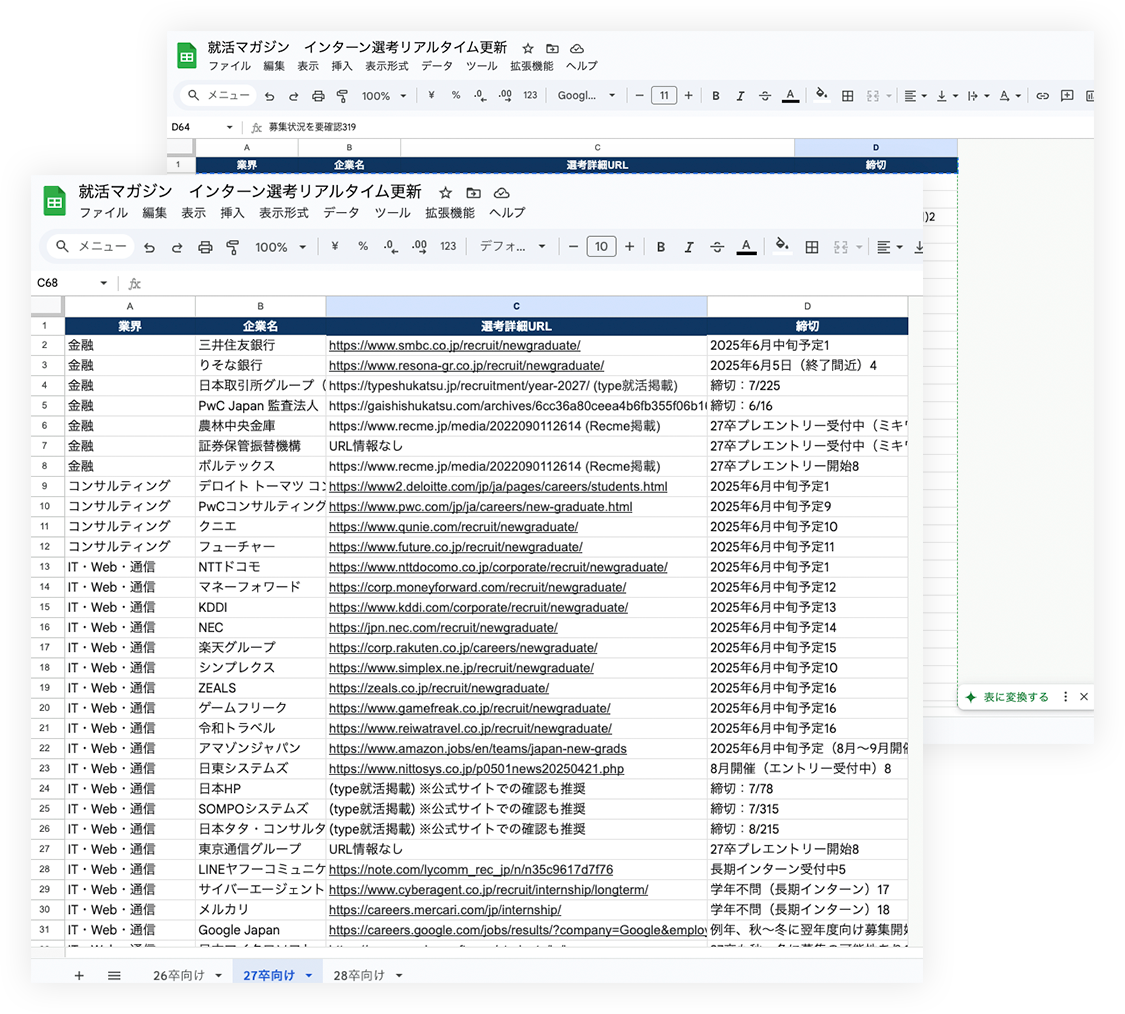The width and height of the screenshot is (1125, 1014).
Task: Undo the last action in front window
Action: point(149,247)
